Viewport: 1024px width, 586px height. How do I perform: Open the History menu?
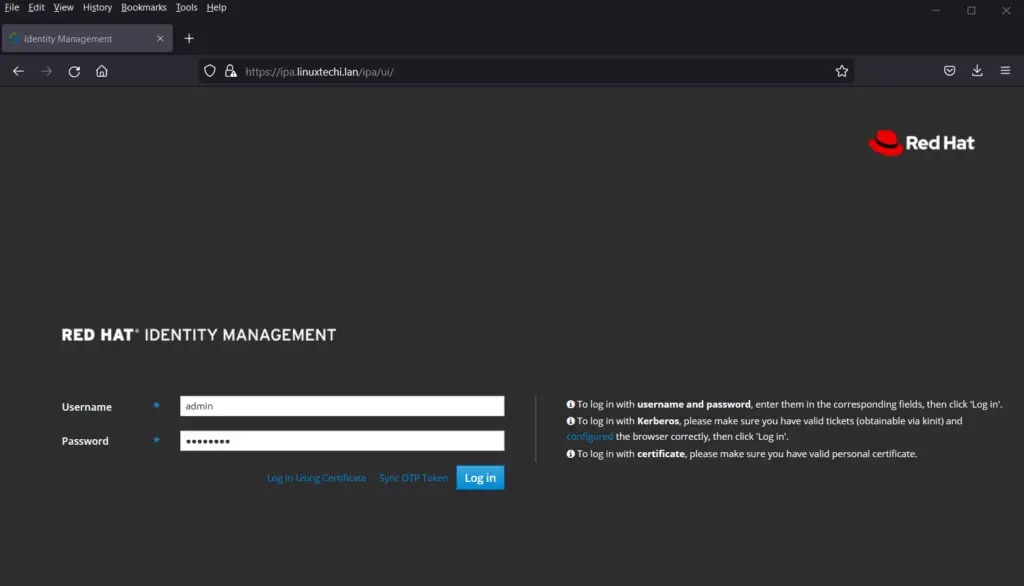coord(97,7)
